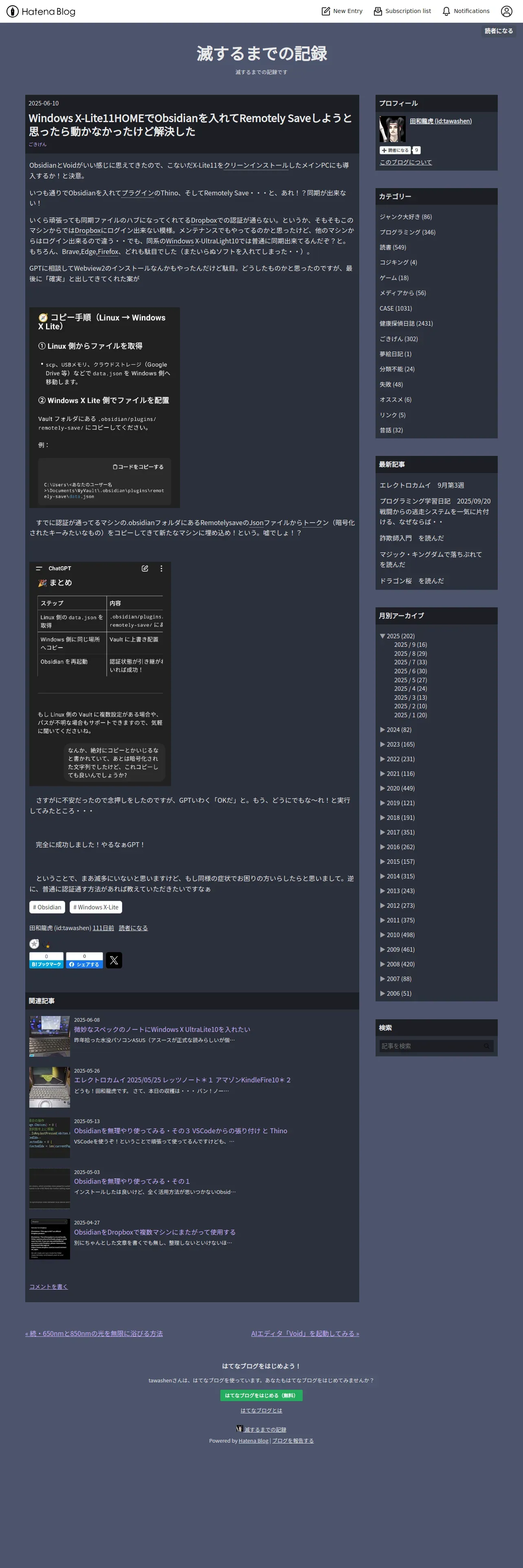
Task: Click the green はてなブログをはじめる（無料） button
Action: pos(261,1395)
